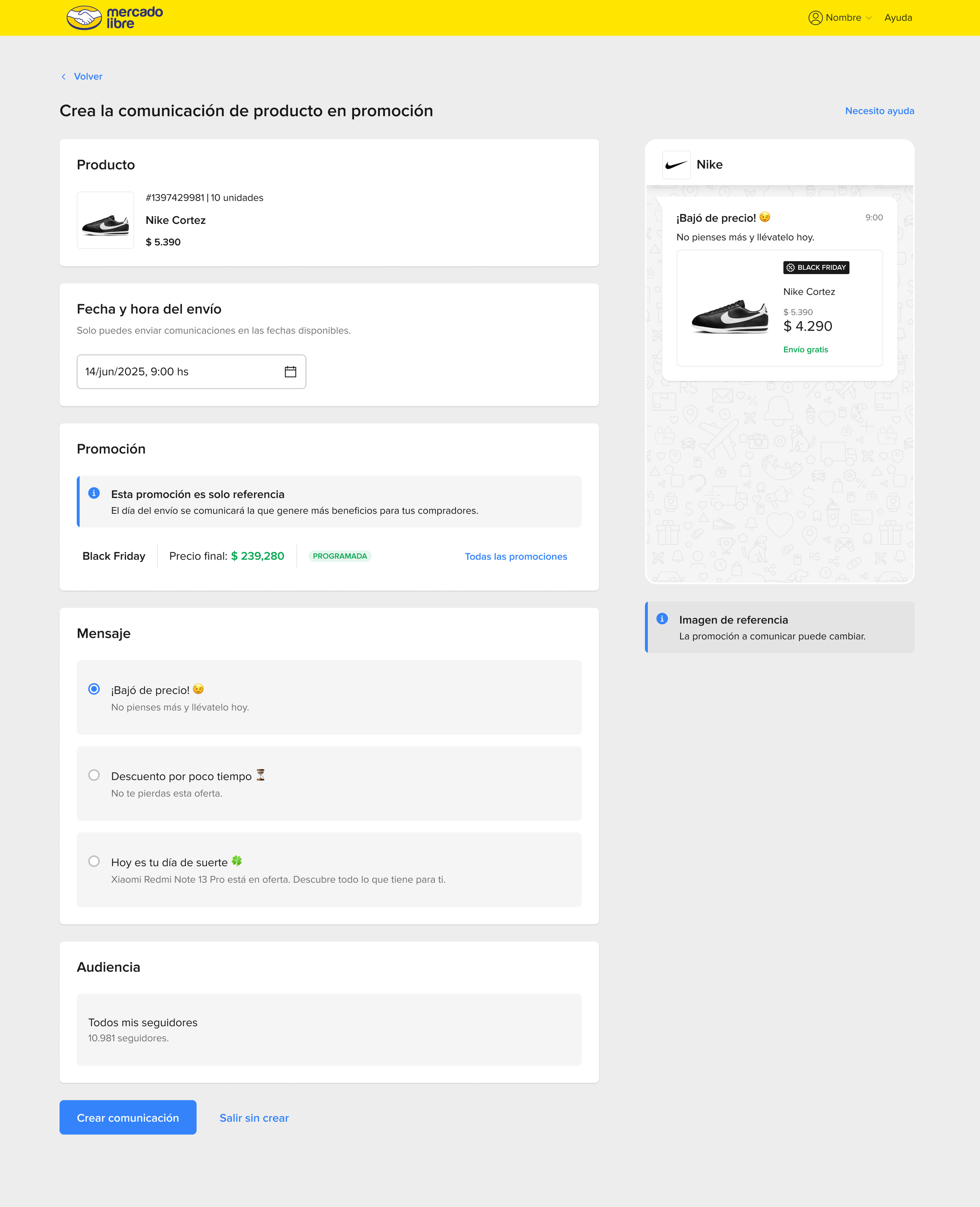Click the Black Friday badge in preview
Image resolution: width=980 pixels, height=1207 pixels.
point(816,268)
